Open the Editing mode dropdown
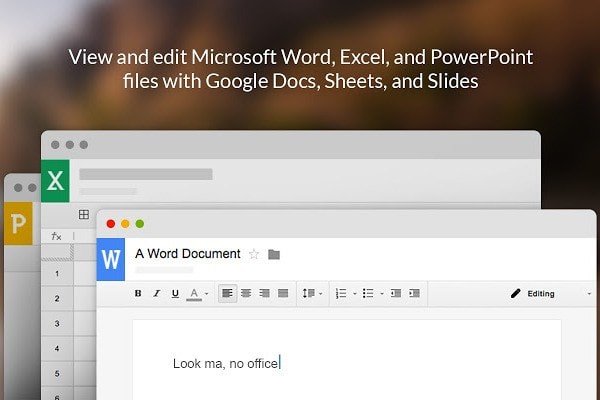This screenshot has width=600, height=400. click(545, 293)
